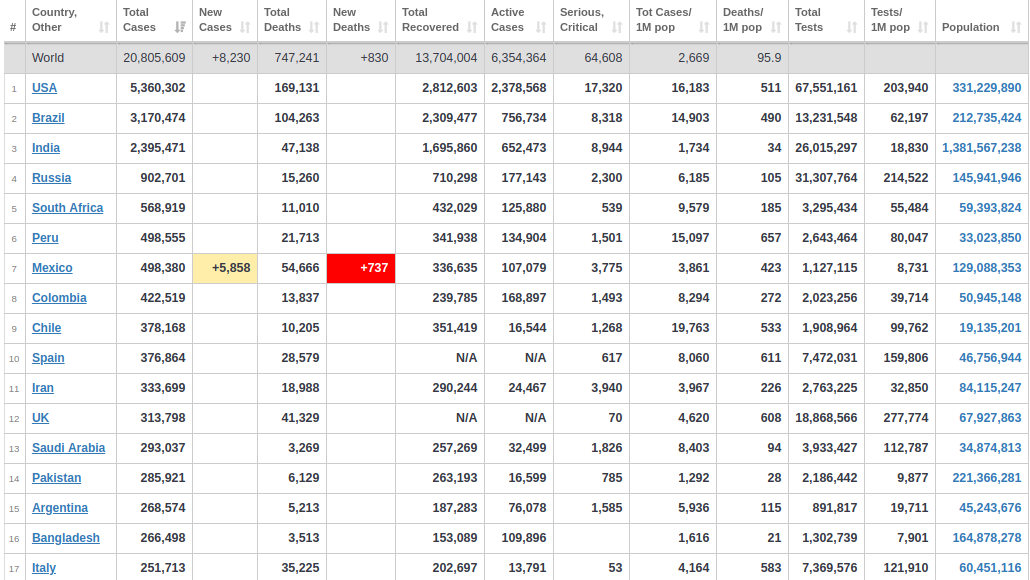Open Italy population link 60,451,116

tap(990, 568)
